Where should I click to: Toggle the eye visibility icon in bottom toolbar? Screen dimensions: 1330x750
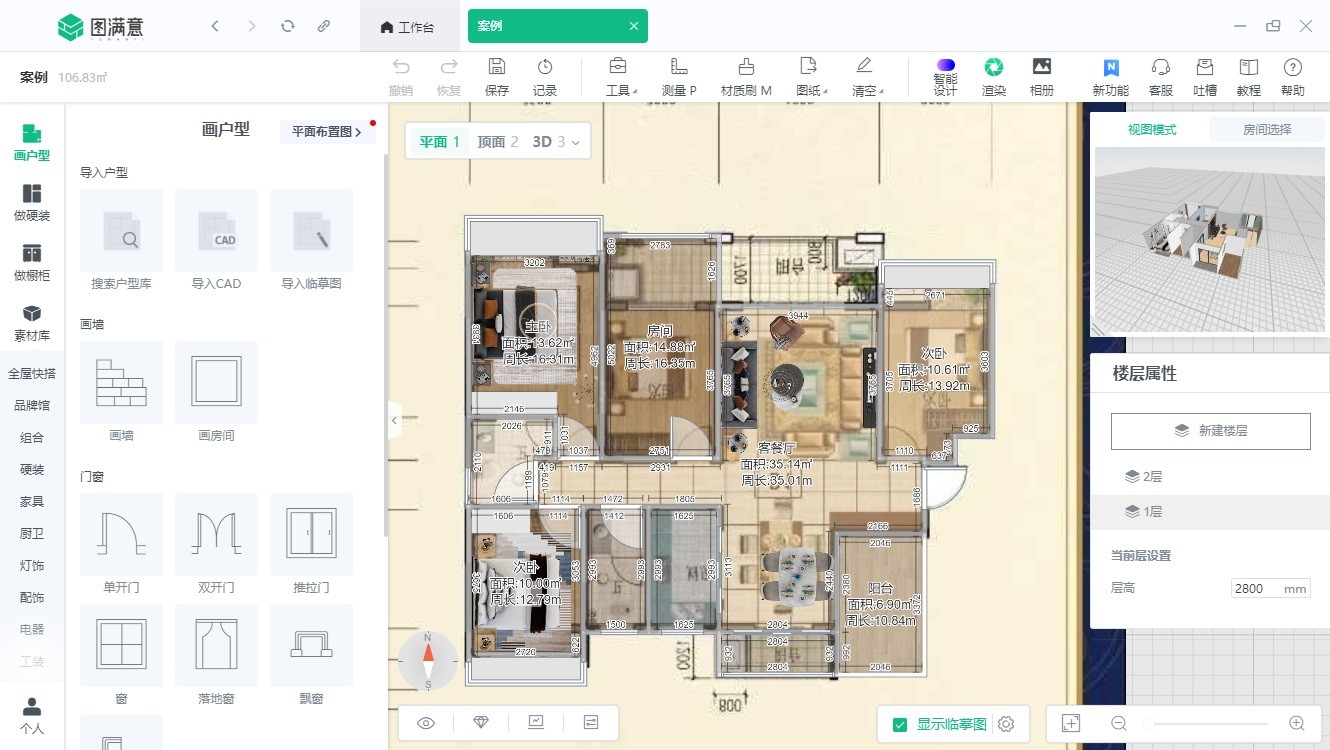(426, 723)
